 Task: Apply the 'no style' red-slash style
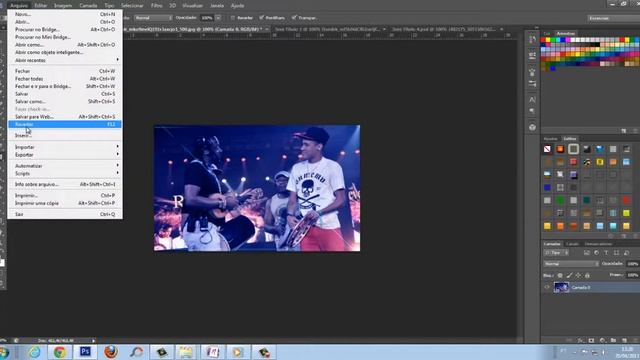click(547, 149)
